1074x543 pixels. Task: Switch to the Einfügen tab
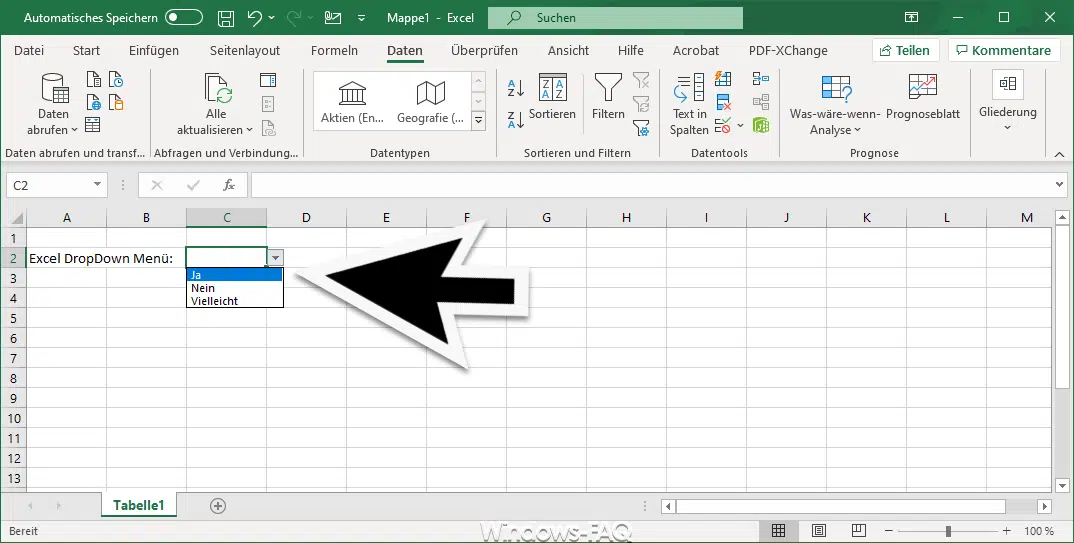pos(154,51)
